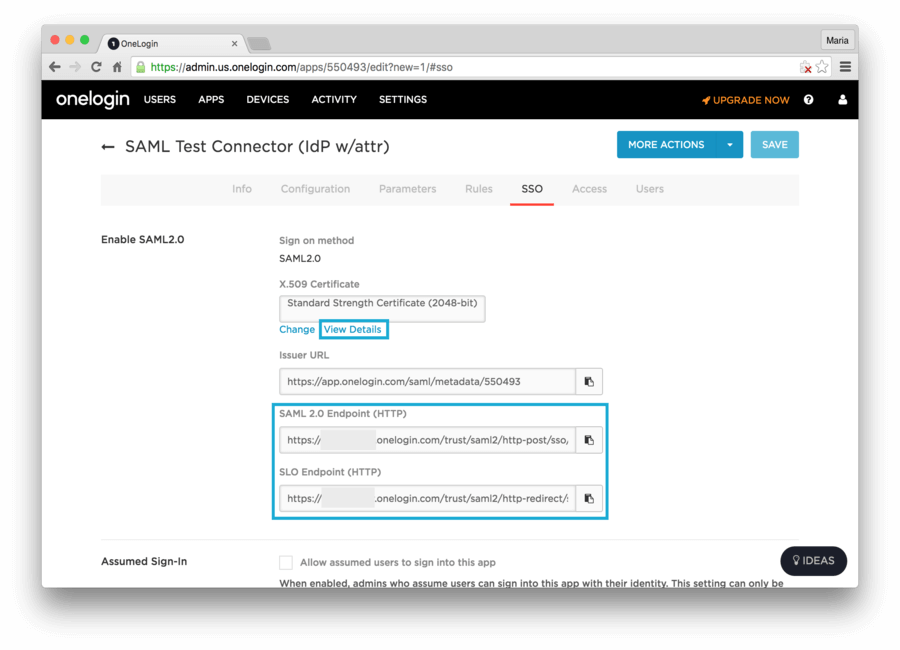The image size is (900, 650).
Task: Expand the More Actions dropdown arrow
Action: 730,145
